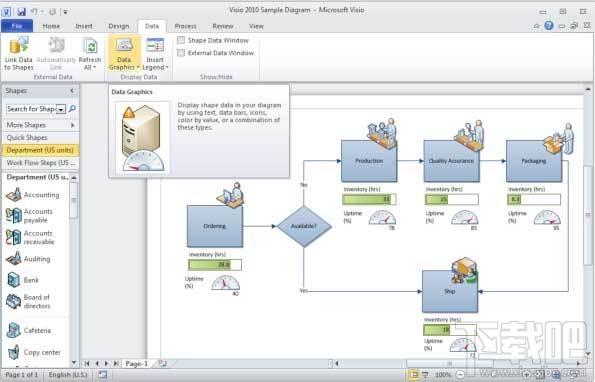Select the Bank shape icon
The width and height of the screenshot is (595, 382).
[14, 280]
